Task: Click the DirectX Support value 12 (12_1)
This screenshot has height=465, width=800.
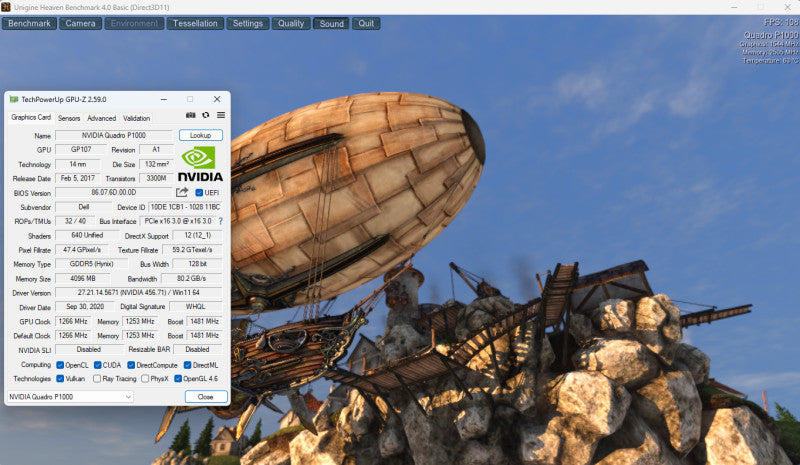Action: [197, 235]
